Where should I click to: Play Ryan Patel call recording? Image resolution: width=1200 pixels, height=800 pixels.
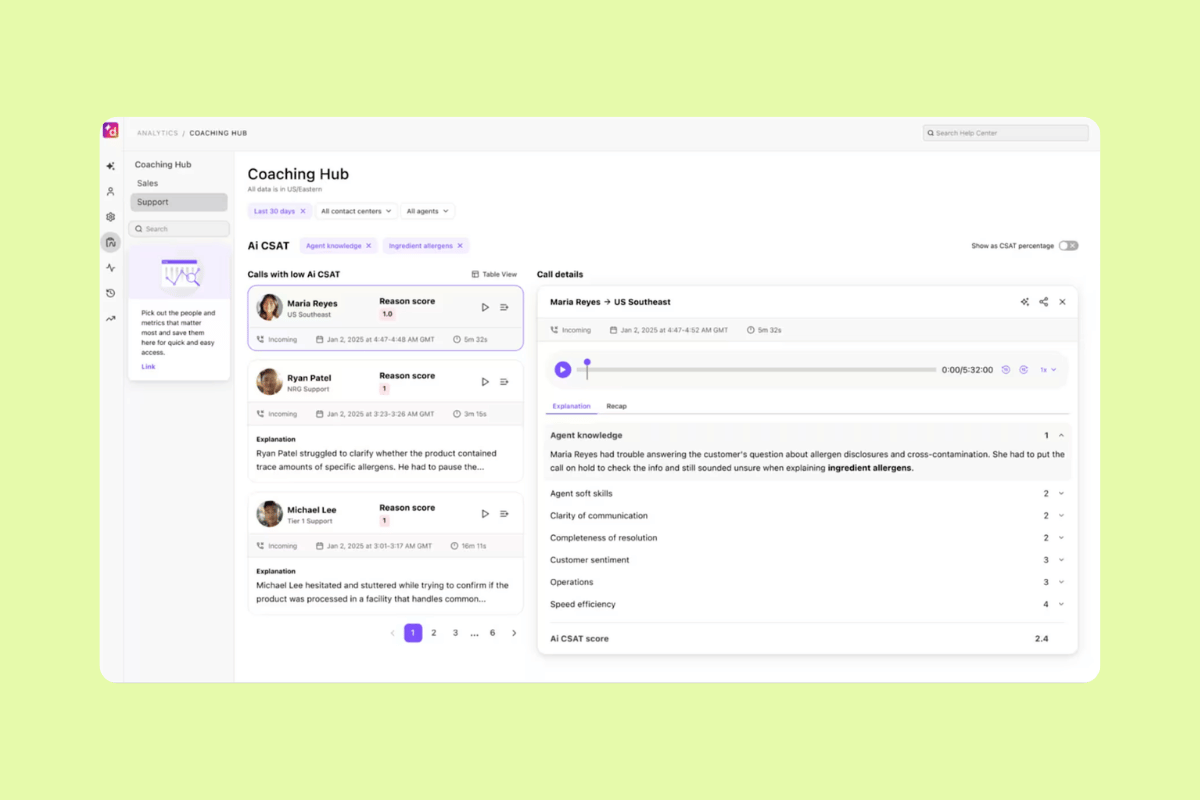tap(485, 382)
